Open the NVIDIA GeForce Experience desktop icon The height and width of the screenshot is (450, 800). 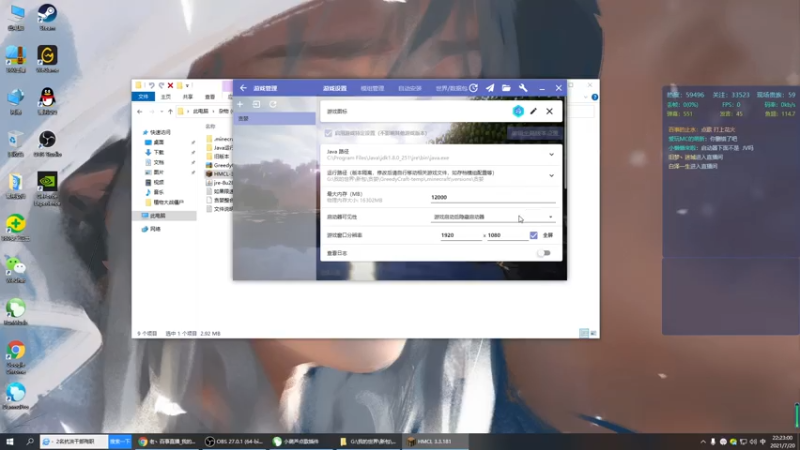click(47, 188)
